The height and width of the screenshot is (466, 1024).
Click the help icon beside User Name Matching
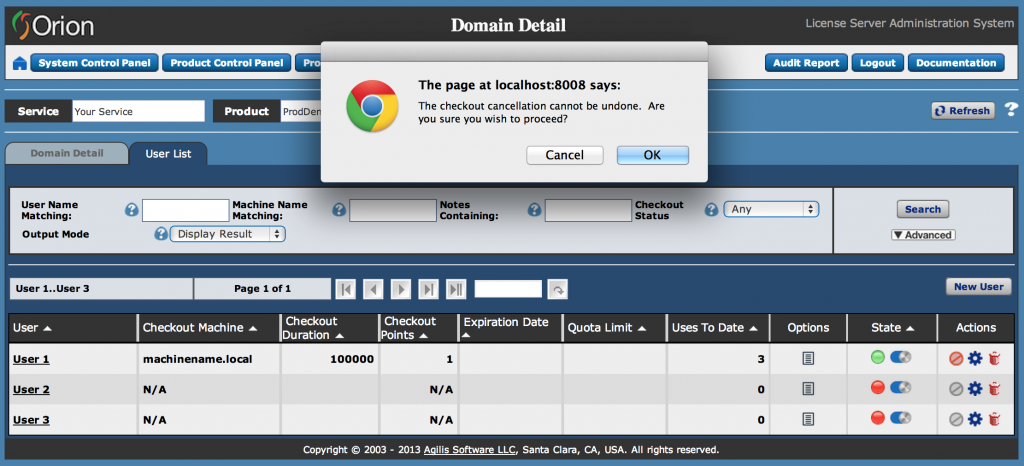tap(131, 210)
